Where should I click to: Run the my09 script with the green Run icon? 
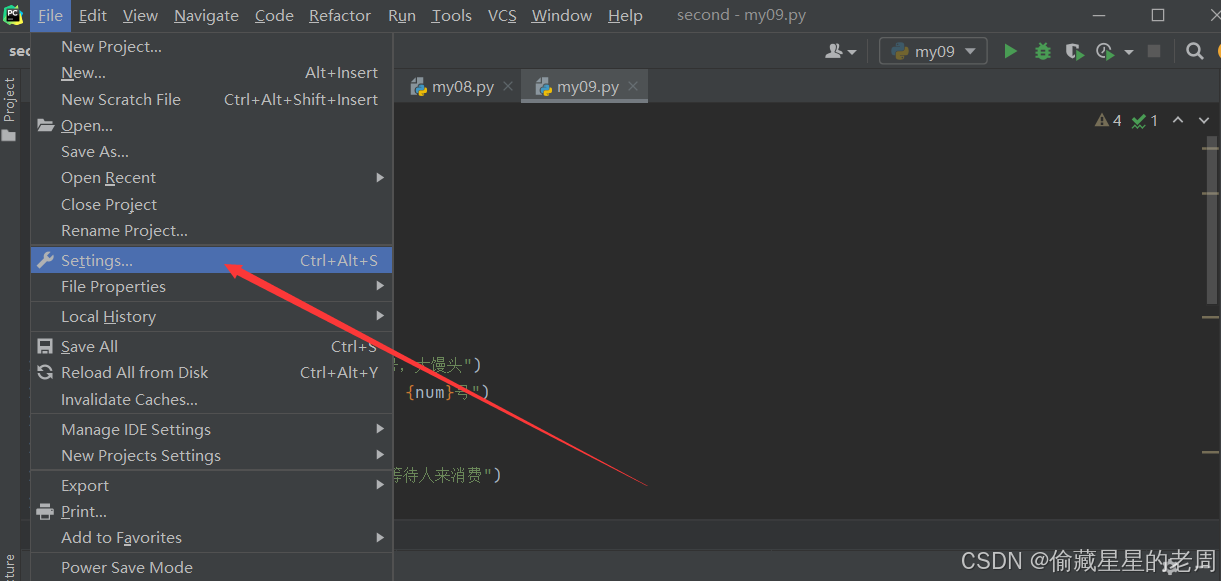[1010, 50]
